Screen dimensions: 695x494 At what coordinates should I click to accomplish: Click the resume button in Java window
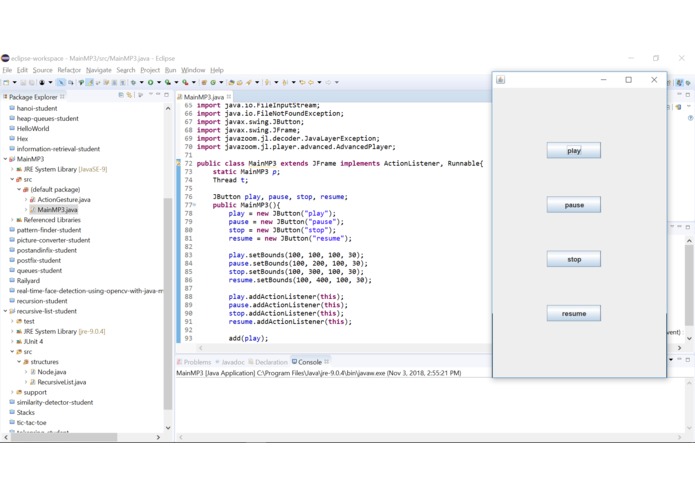574,313
